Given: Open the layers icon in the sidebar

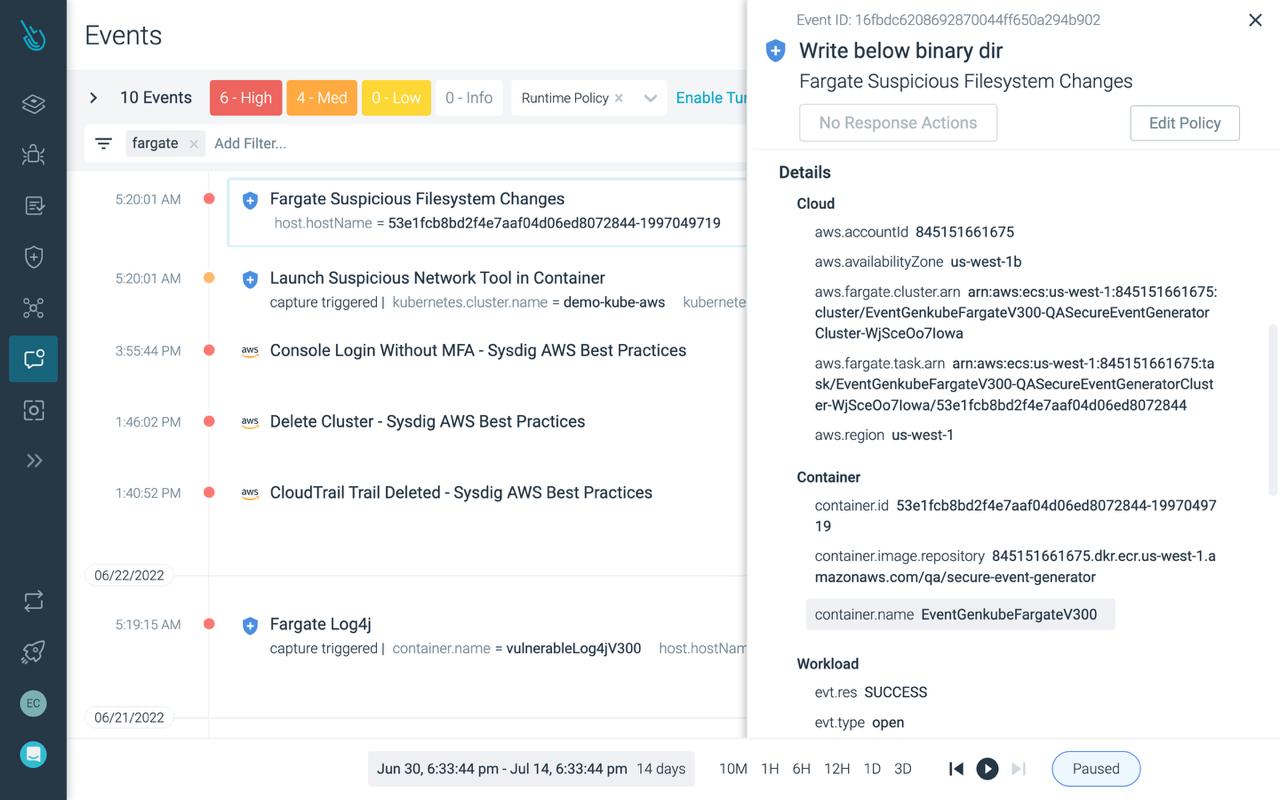Looking at the screenshot, I should pyautogui.click(x=33, y=103).
